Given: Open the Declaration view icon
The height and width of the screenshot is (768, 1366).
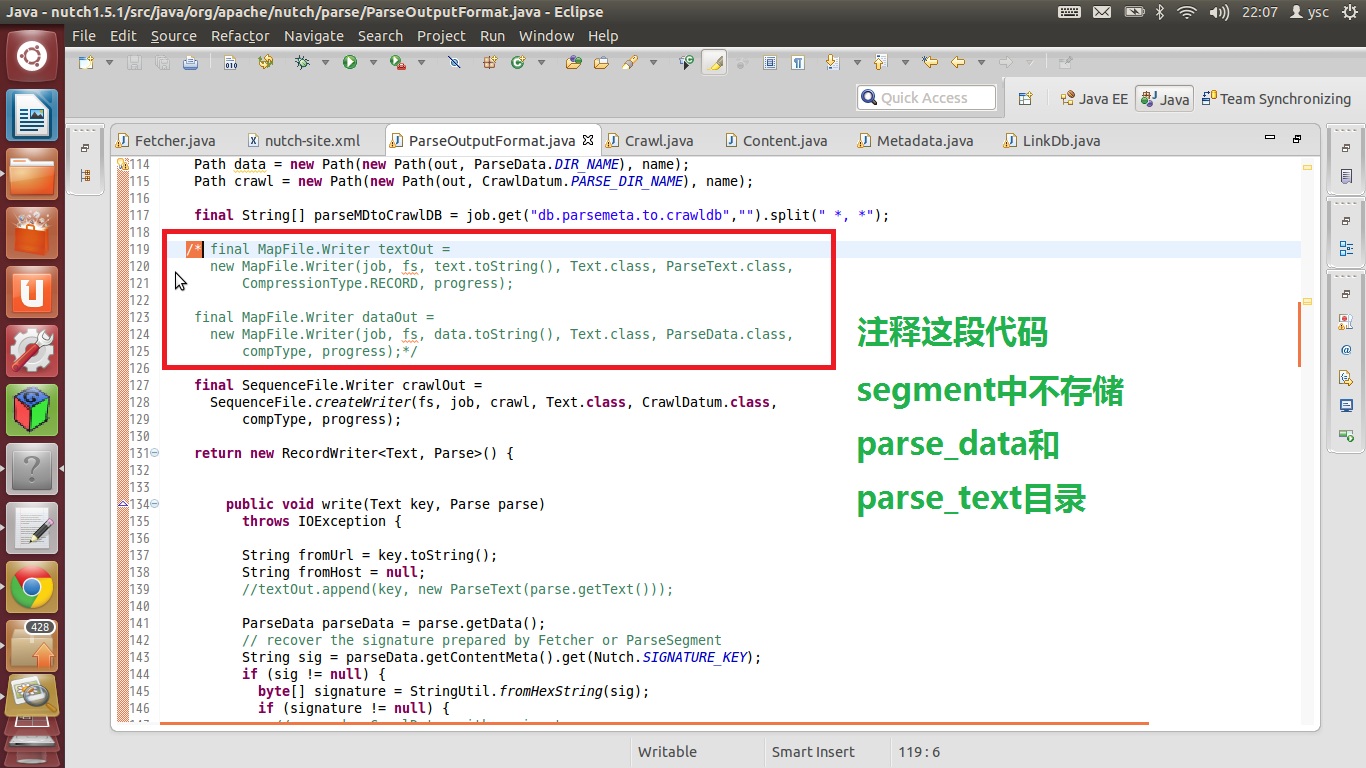Looking at the screenshot, I should click(x=1346, y=378).
